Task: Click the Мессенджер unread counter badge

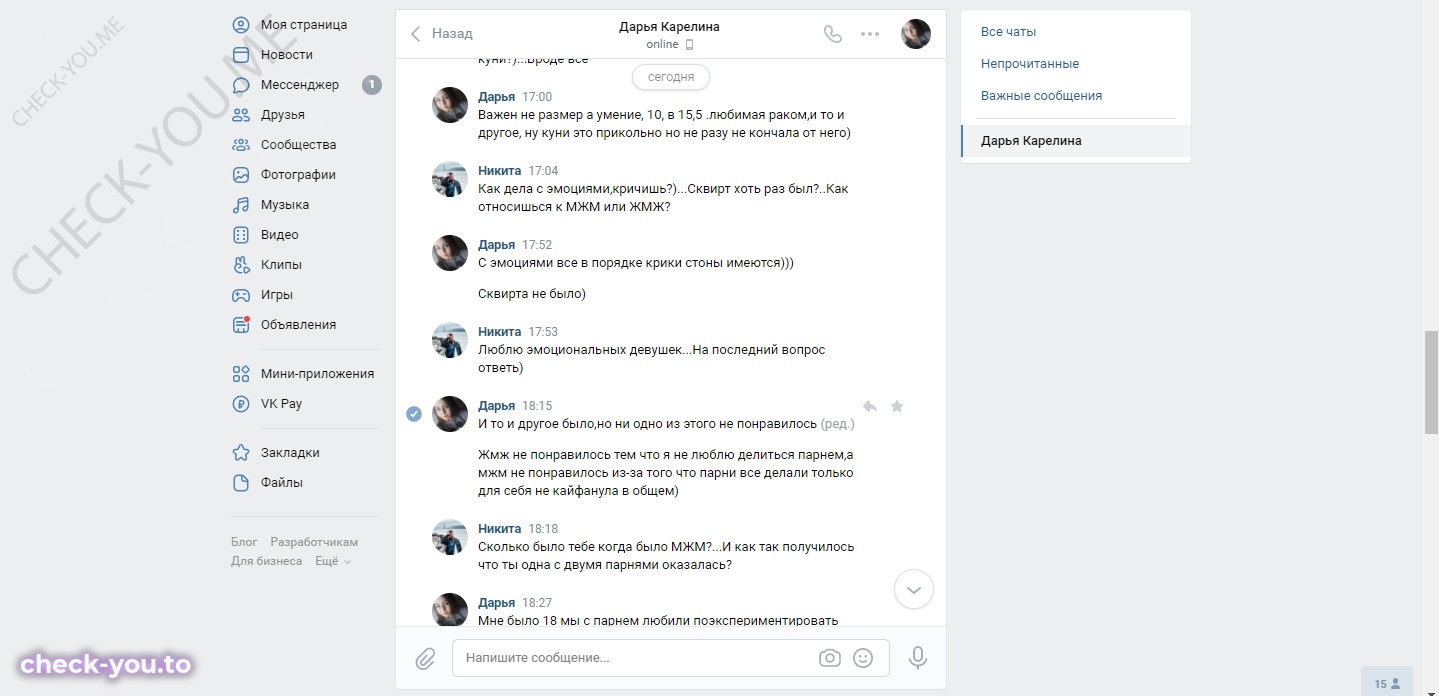Action: 372,85
